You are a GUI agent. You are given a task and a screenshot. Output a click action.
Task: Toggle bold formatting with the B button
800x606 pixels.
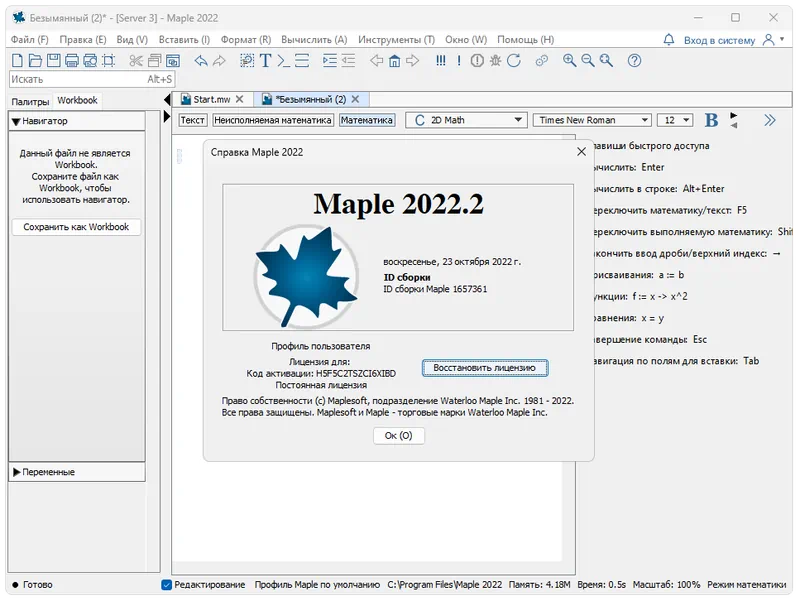711,120
